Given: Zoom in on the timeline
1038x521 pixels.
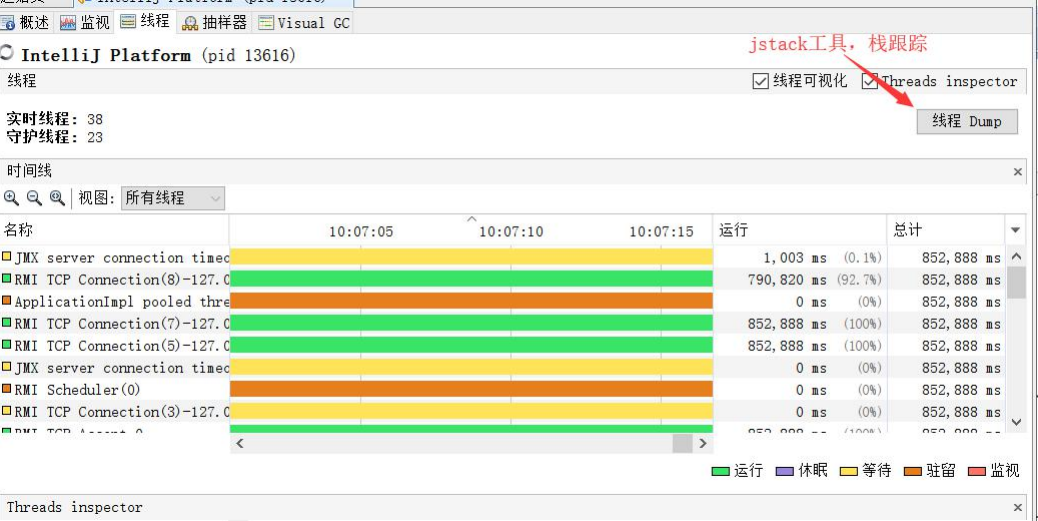Looking at the screenshot, I should [11, 197].
